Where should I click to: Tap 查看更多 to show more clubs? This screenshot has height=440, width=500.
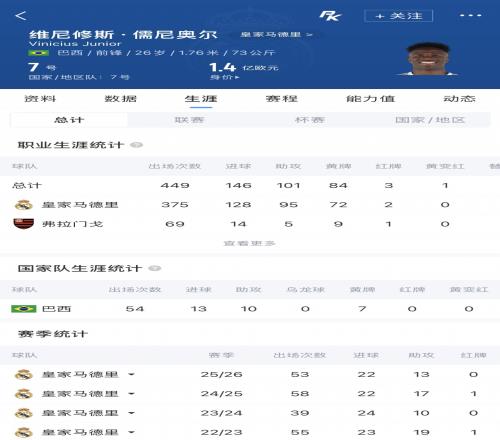point(249,243)
